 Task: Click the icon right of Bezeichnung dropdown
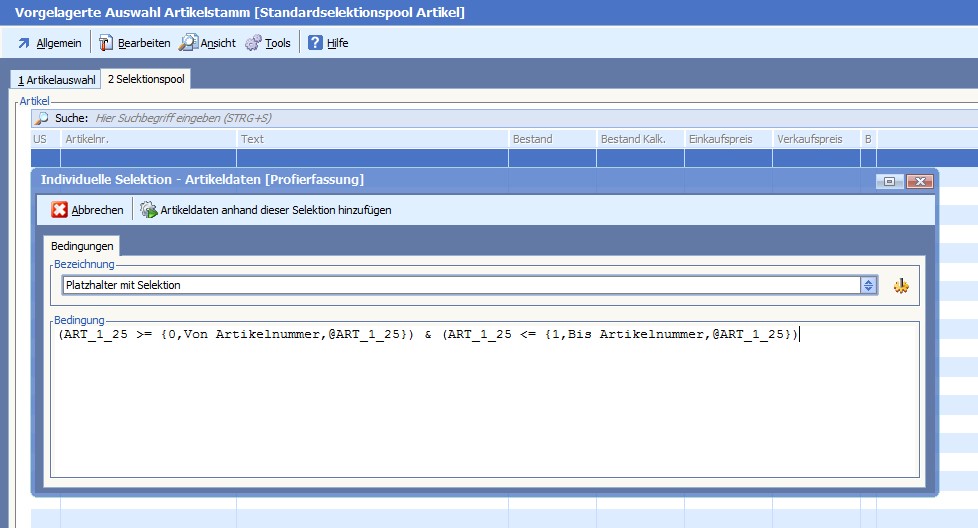901,286
